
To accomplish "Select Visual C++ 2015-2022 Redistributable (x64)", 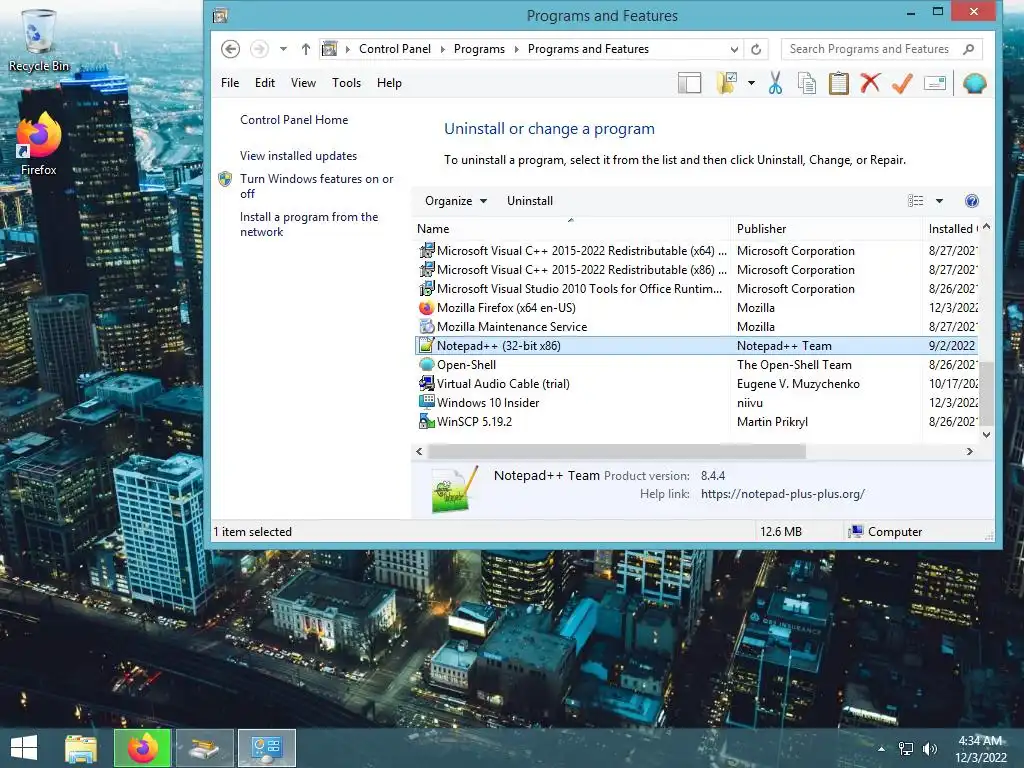I will click(696, 251).
